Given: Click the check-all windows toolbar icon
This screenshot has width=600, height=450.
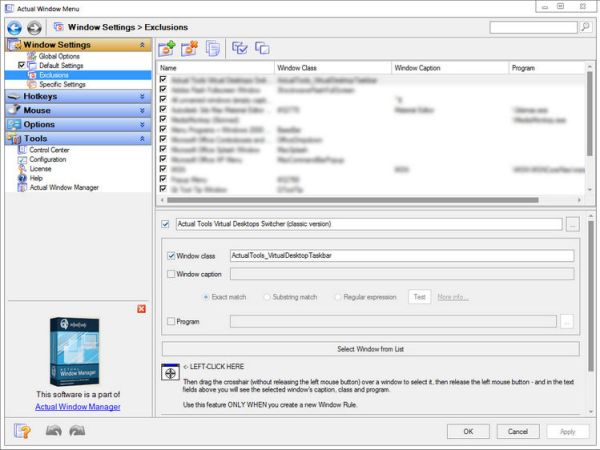Looking at the screenshot, I should point(240,48).
